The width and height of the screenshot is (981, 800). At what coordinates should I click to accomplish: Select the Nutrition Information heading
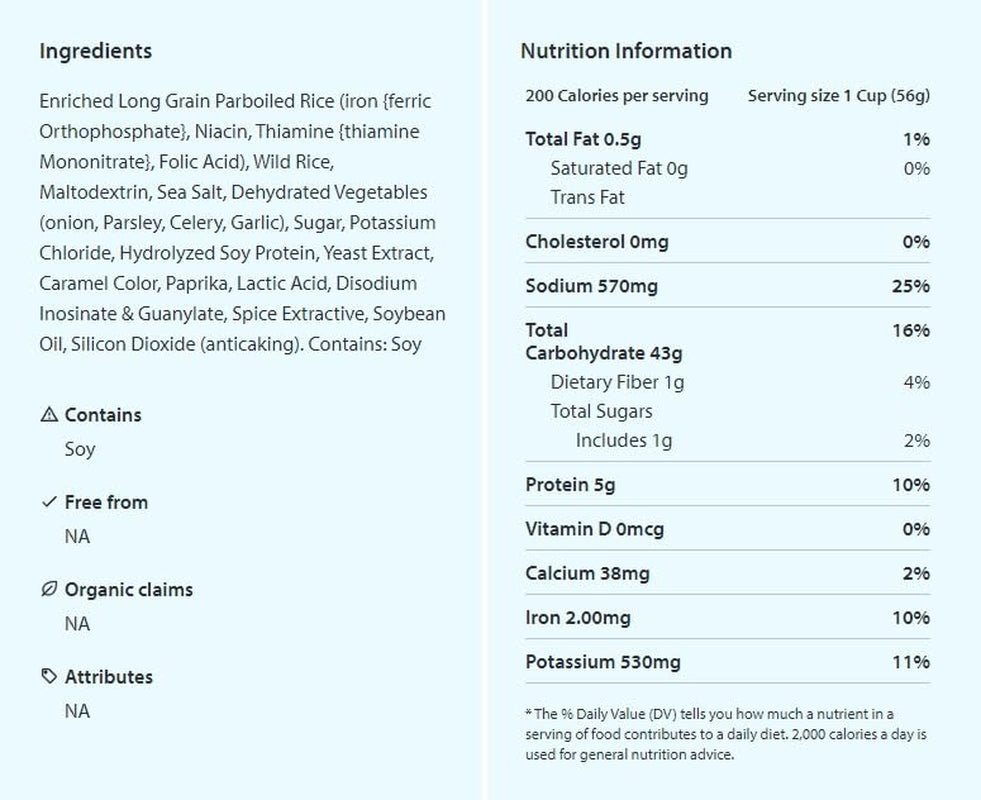point(626,51)
